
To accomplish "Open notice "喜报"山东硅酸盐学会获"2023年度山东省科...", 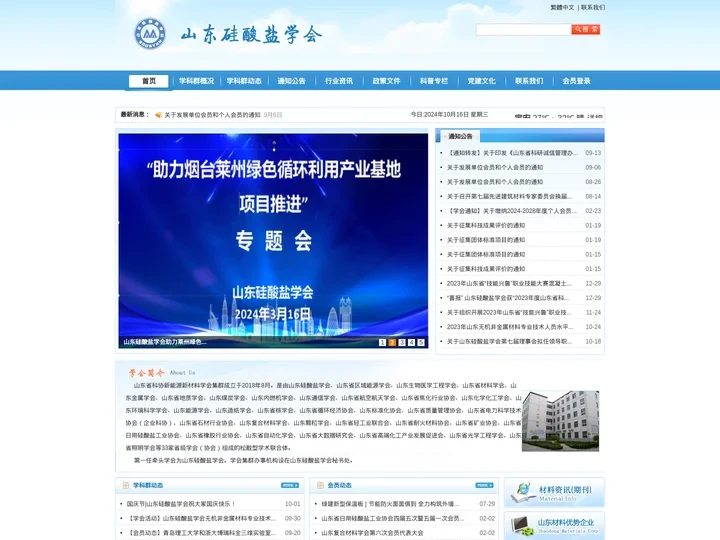I will pyautogui.click(x=508, y=298).
